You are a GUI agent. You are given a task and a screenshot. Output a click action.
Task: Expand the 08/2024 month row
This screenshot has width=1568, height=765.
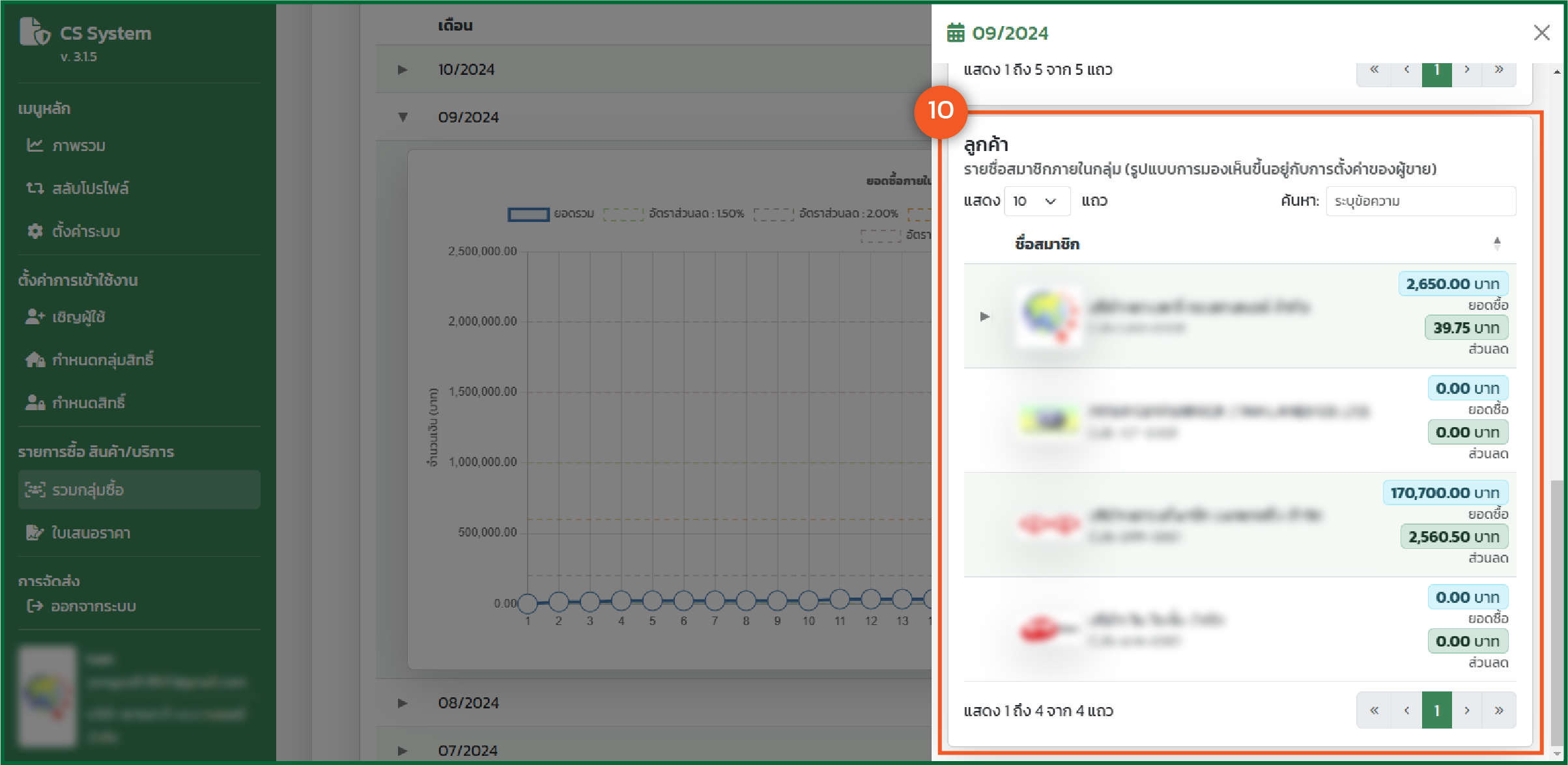click(x=403, y=703)
